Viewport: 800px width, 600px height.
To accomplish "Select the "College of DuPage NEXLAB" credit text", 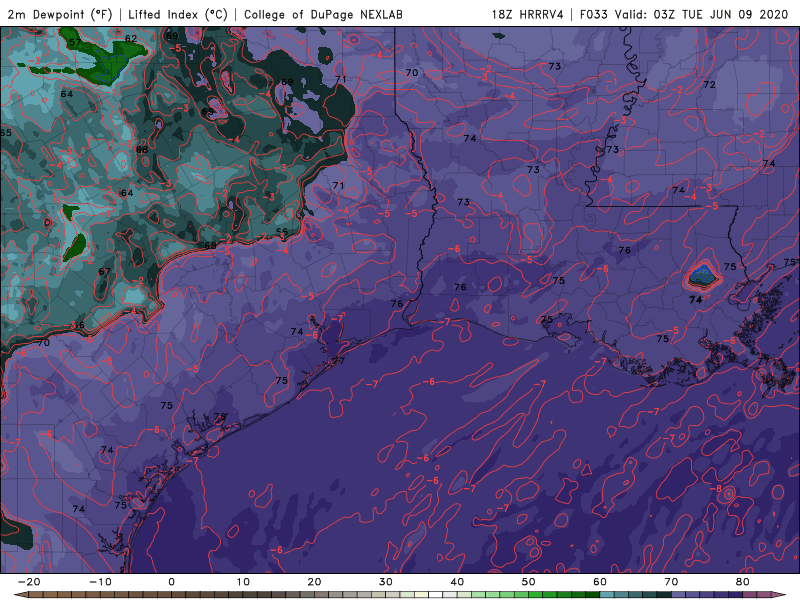I will point(323,14).
